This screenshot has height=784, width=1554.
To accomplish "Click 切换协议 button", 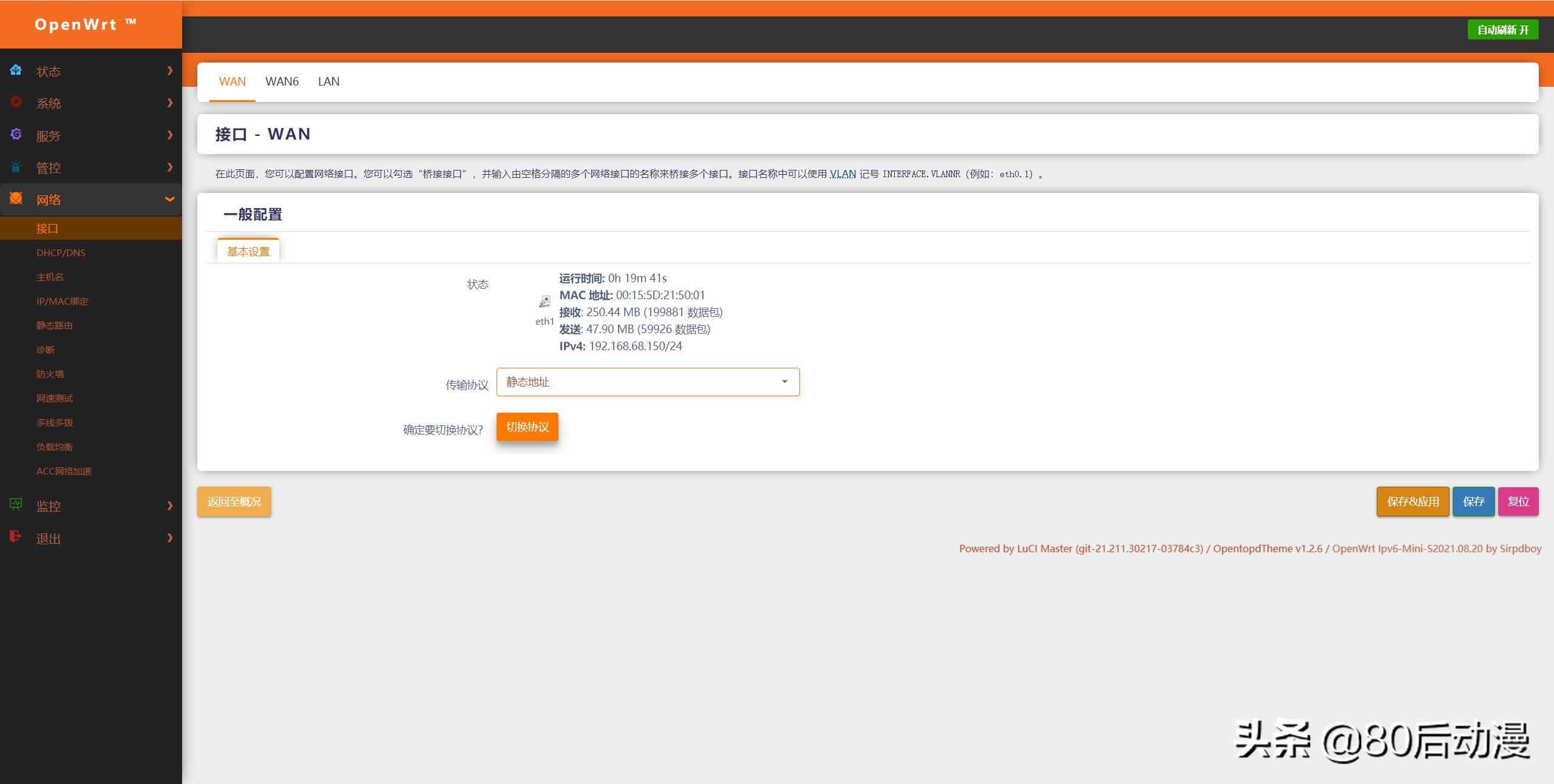I will click(527, 427).
